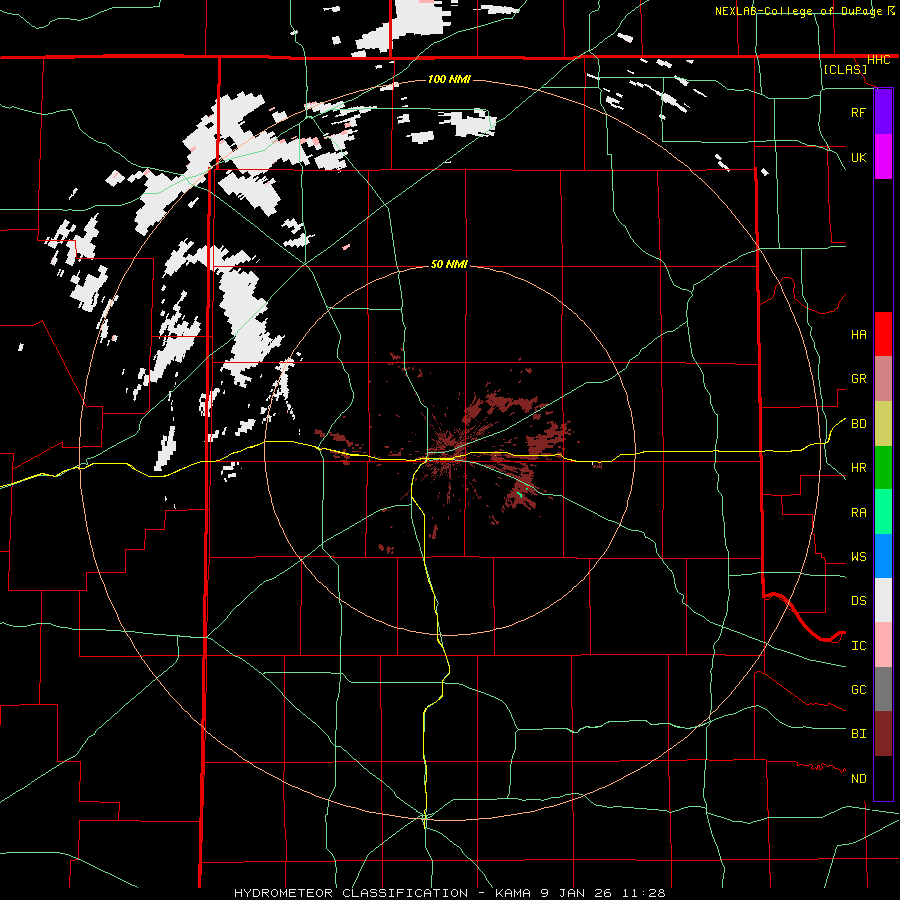
Task: Click the DS white legend swatch
Action: 883,600
